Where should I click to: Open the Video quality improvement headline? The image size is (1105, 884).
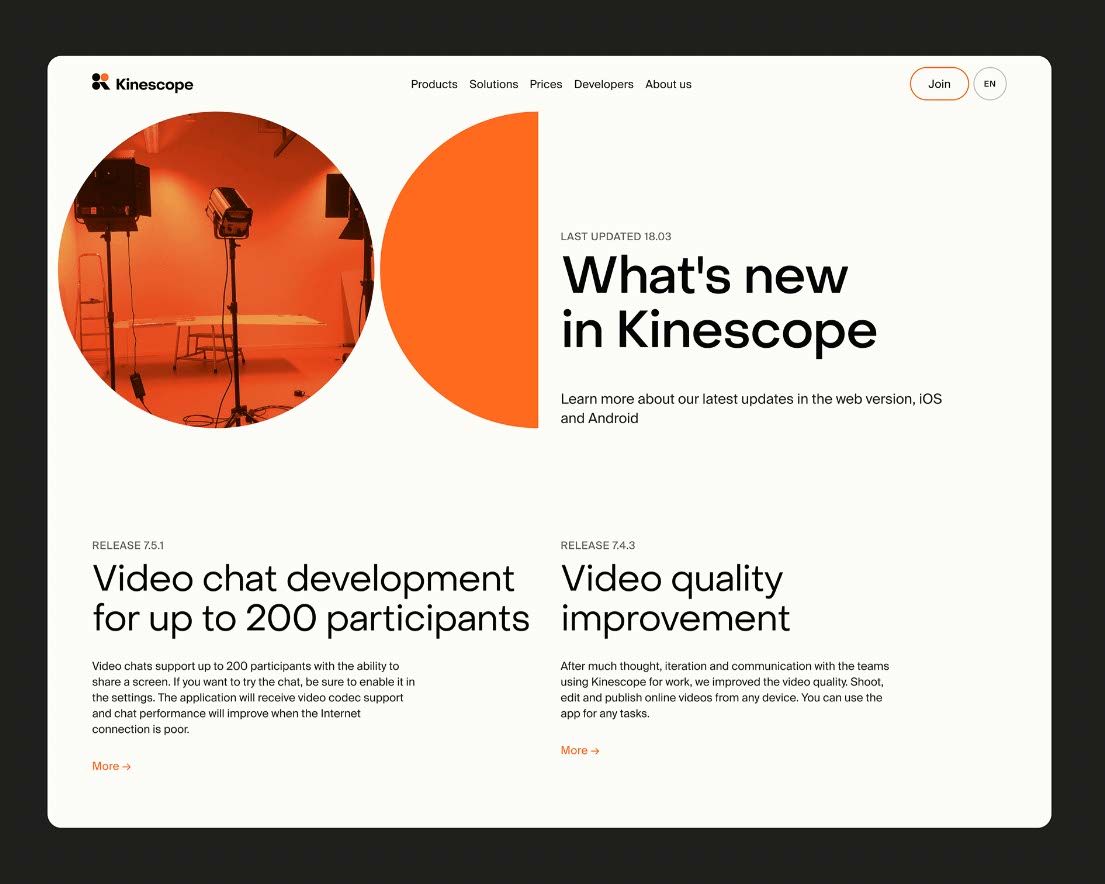coord(675,598)
